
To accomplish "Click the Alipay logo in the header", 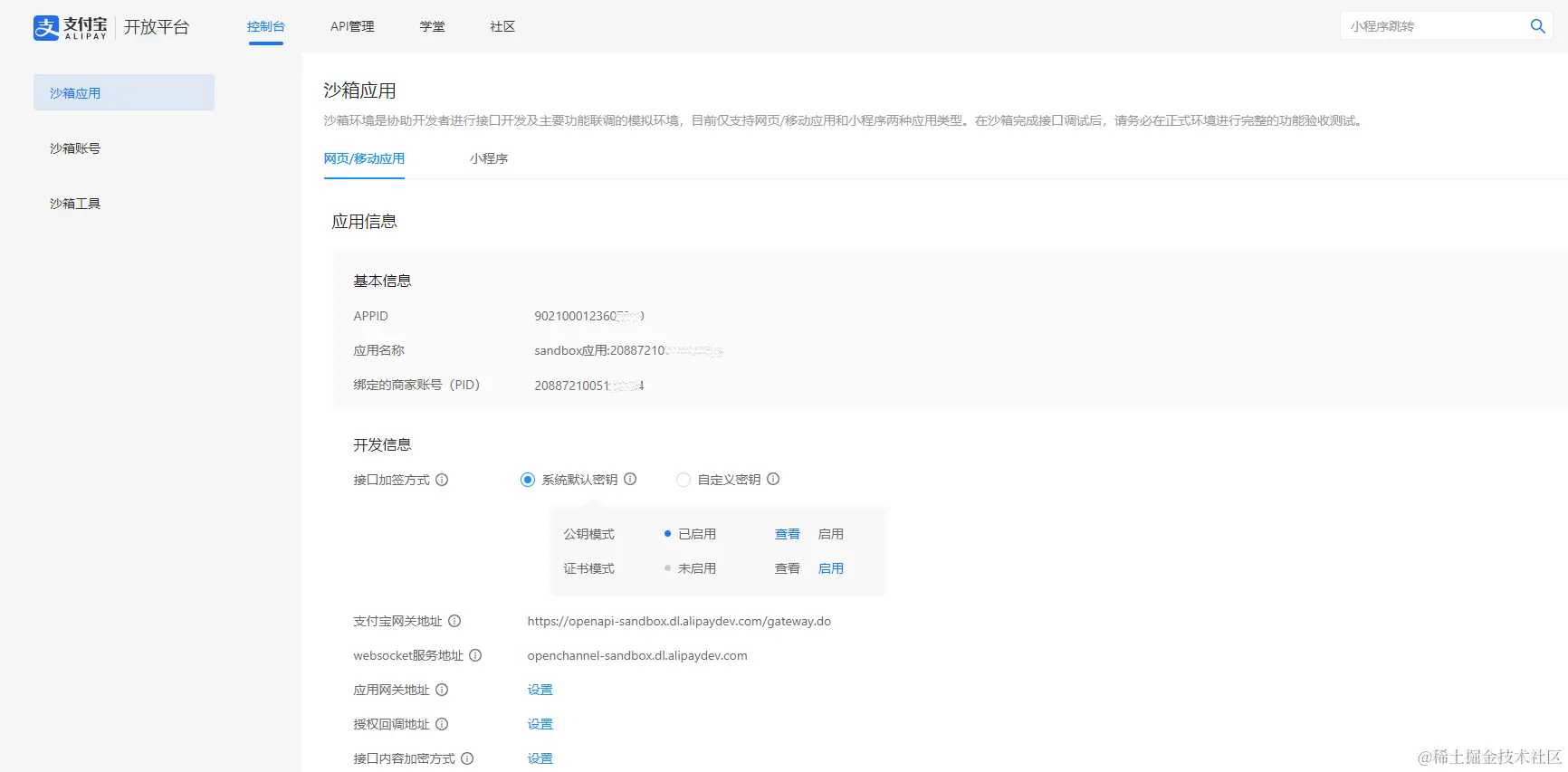I will (70, 27).
